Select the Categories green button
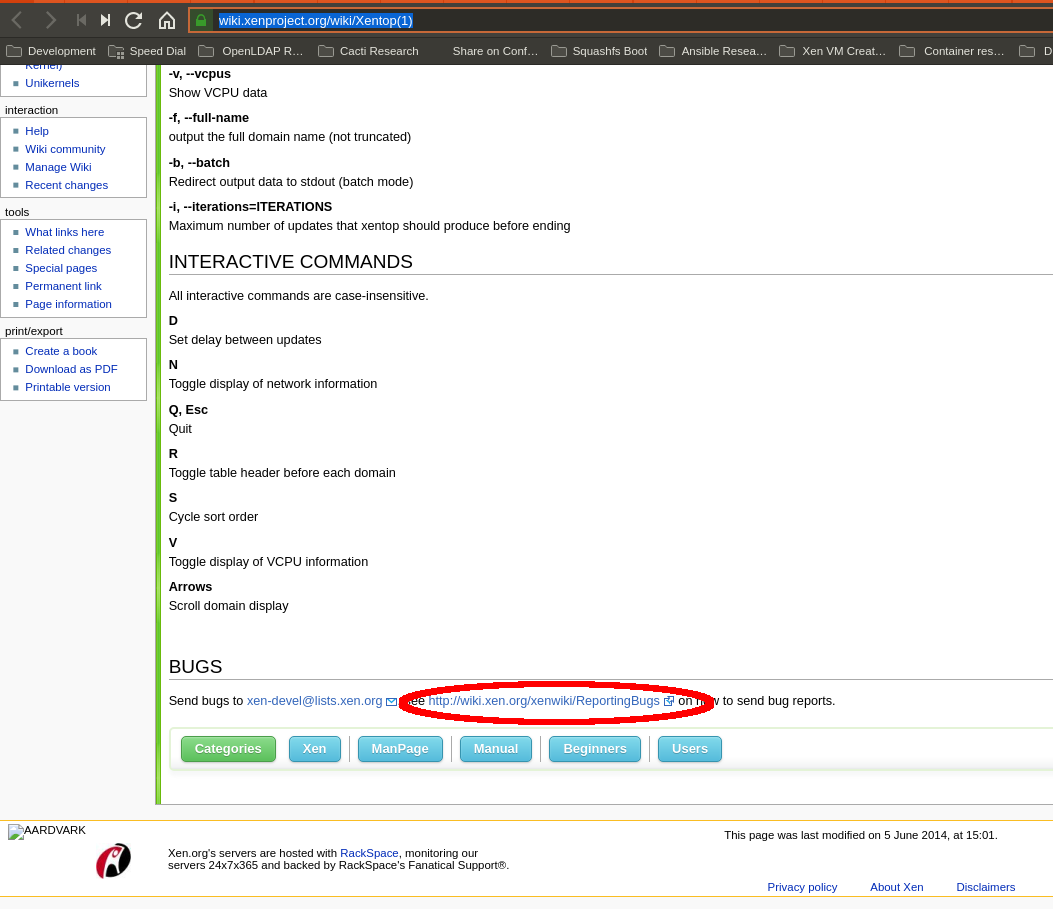Viewport: 1053px width, 909px height. point(228,749)
